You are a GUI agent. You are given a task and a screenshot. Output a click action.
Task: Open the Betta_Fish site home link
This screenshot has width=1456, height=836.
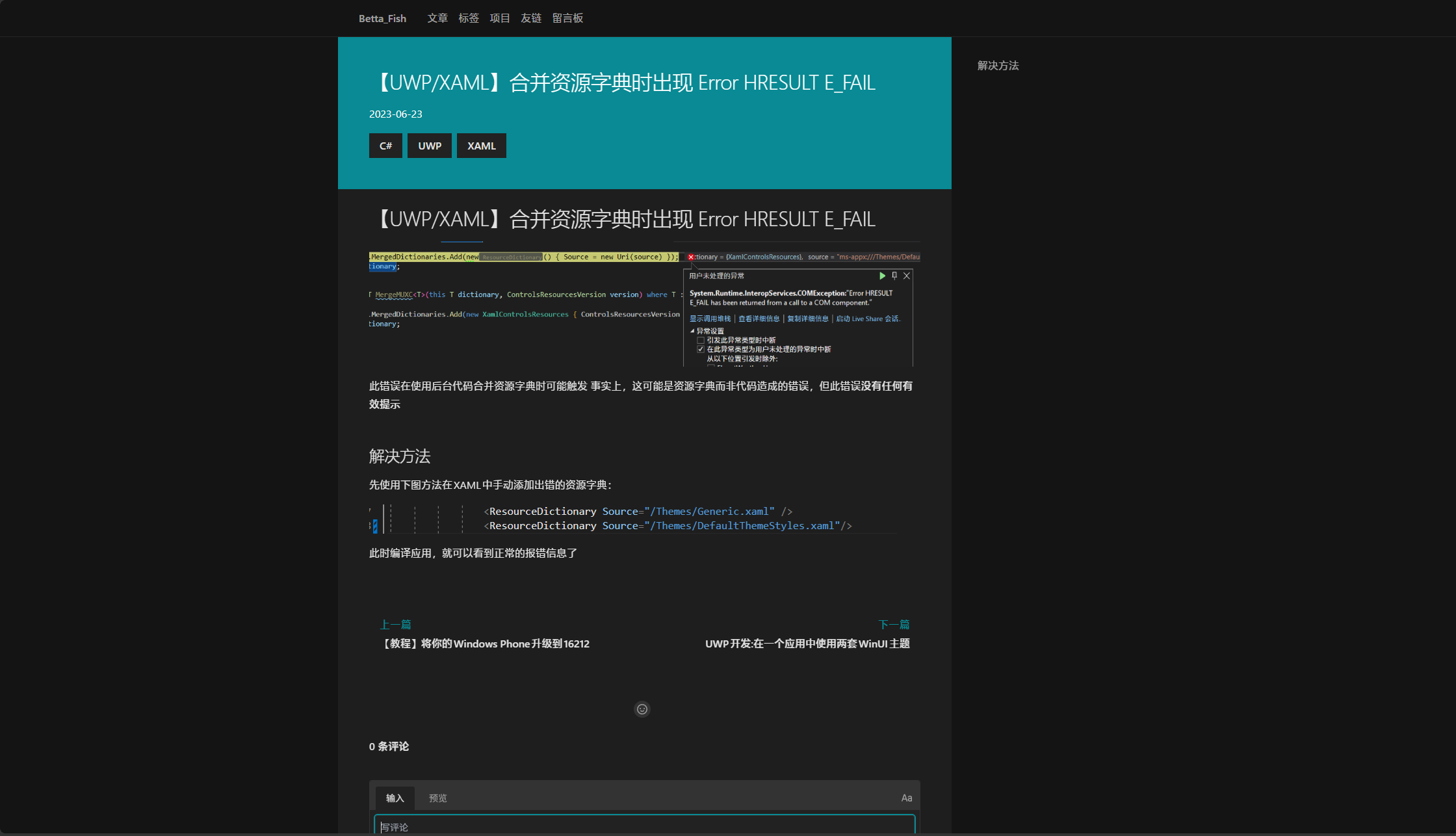(382, 18)
